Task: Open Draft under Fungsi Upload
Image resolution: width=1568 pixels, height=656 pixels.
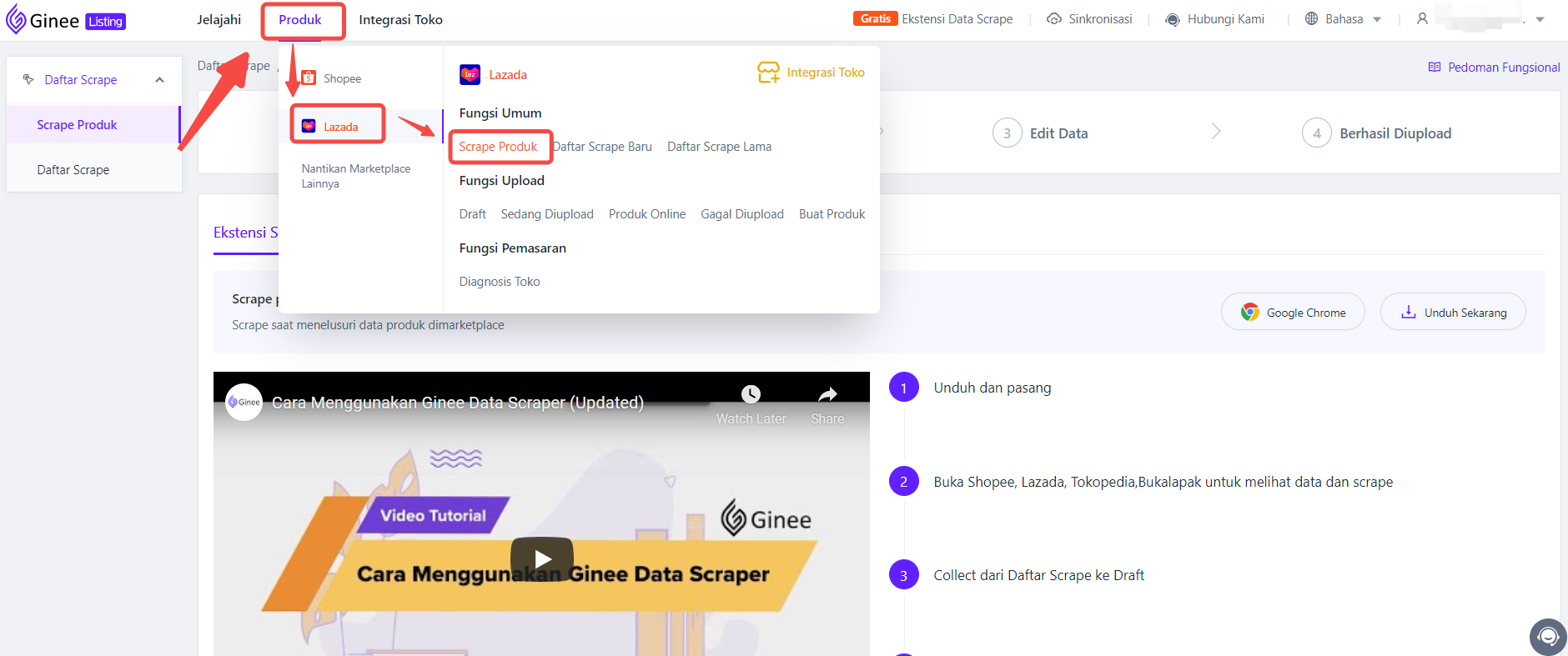Action: pyautogui.click(x=472, y=214)
